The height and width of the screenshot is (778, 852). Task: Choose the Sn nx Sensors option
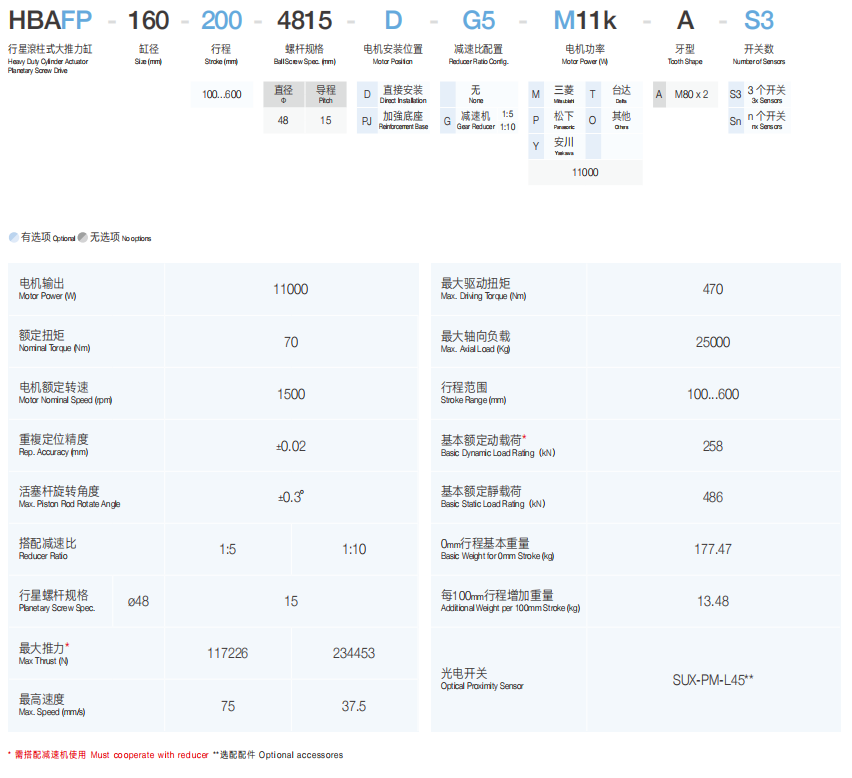(x=735, y=121)
